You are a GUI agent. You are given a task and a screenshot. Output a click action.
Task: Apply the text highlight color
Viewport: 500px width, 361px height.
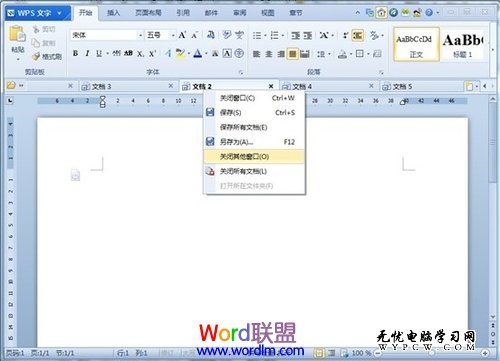point(180,53)
